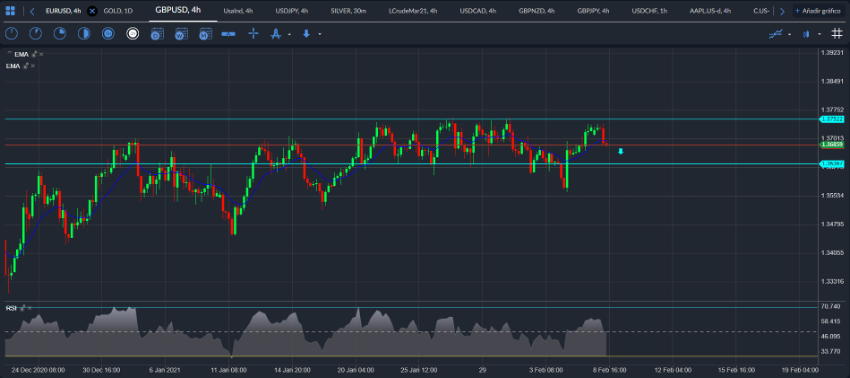Switch to the USDJPY, 4h tab

coord(292,11)
